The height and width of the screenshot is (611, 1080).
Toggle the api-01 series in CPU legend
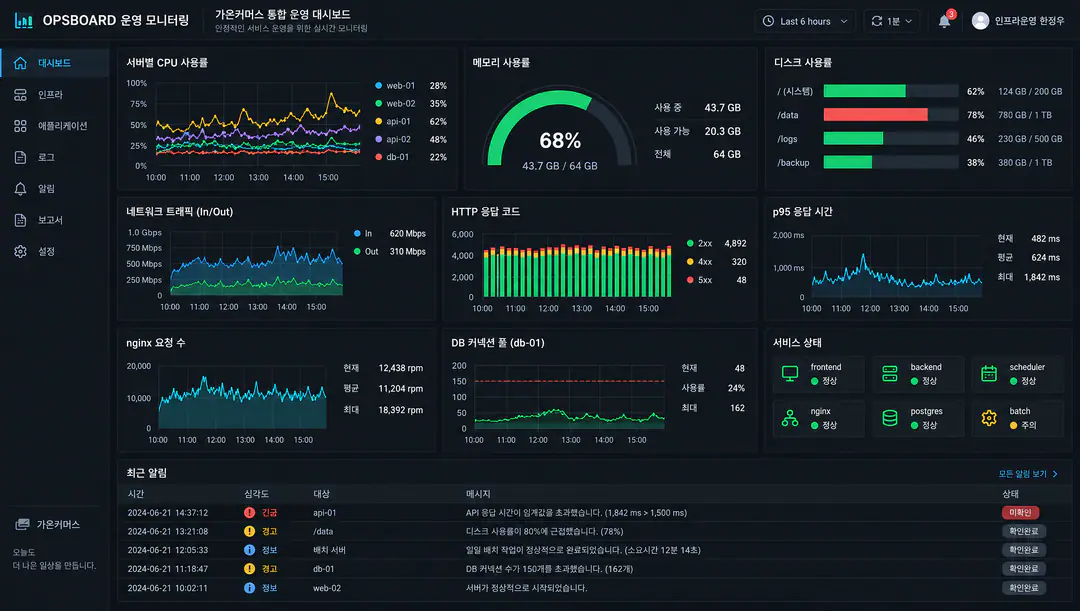[x=411, y=121]
